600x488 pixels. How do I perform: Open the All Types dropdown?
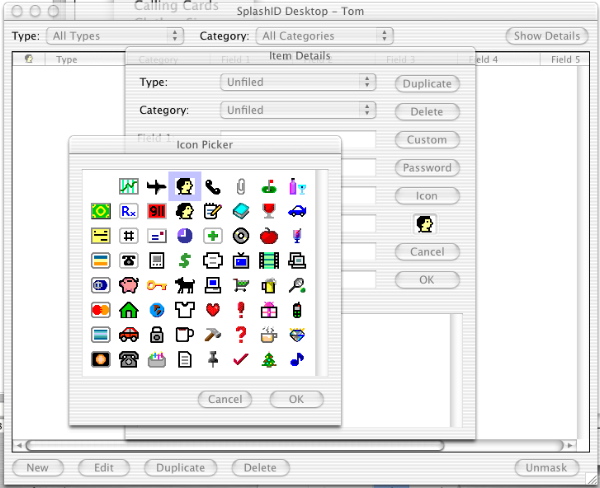[x=116, y=36]
